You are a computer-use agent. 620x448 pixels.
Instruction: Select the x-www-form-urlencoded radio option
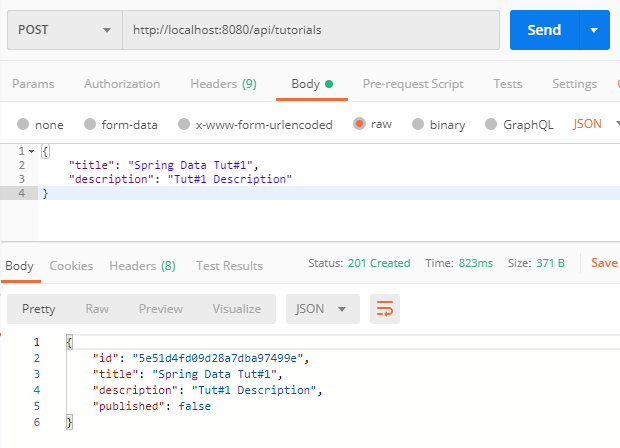coord(184,124)
